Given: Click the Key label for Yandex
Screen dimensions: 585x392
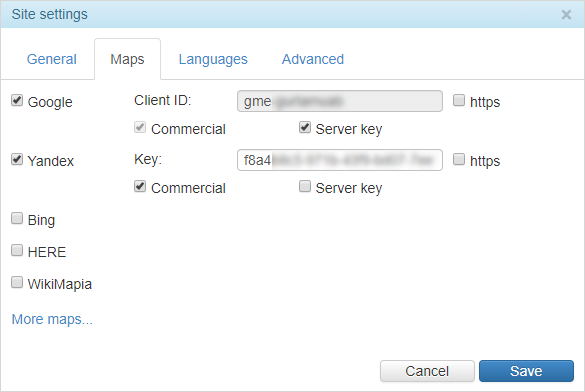Looking at the screenshot, I should tap(148, 159).
